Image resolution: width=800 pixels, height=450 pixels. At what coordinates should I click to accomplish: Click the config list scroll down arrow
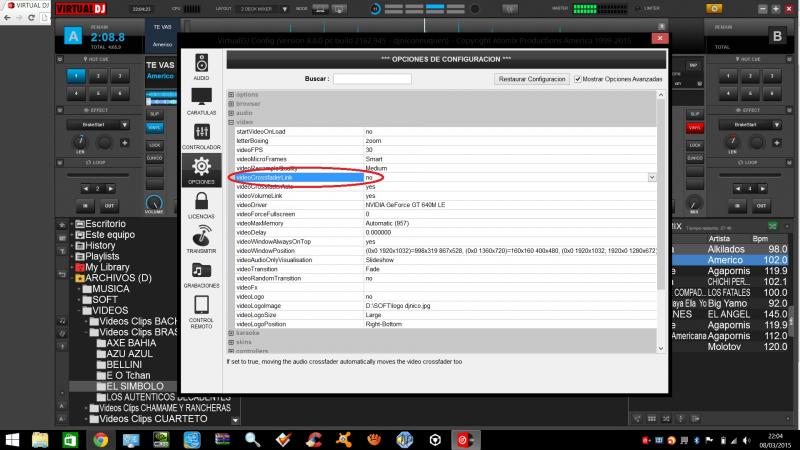pyautogui.click(x=661, y=348)
